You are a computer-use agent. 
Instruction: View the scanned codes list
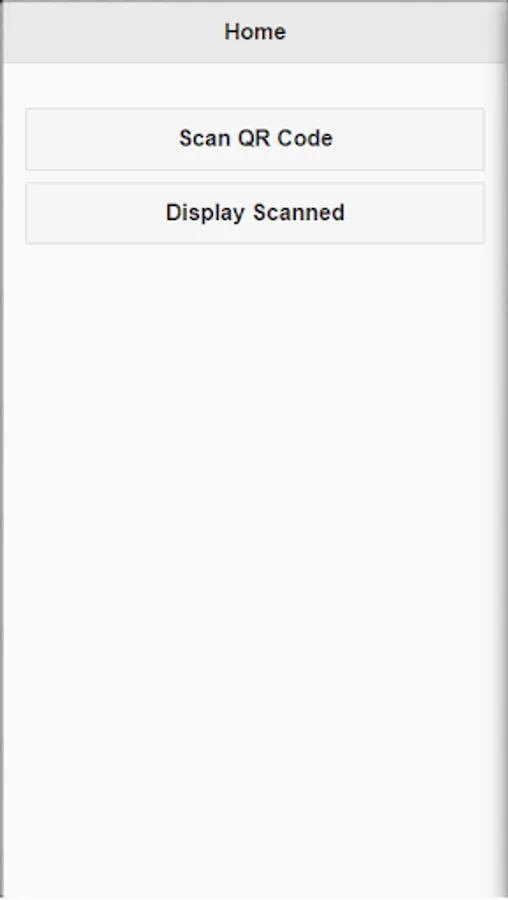point(255,213)
